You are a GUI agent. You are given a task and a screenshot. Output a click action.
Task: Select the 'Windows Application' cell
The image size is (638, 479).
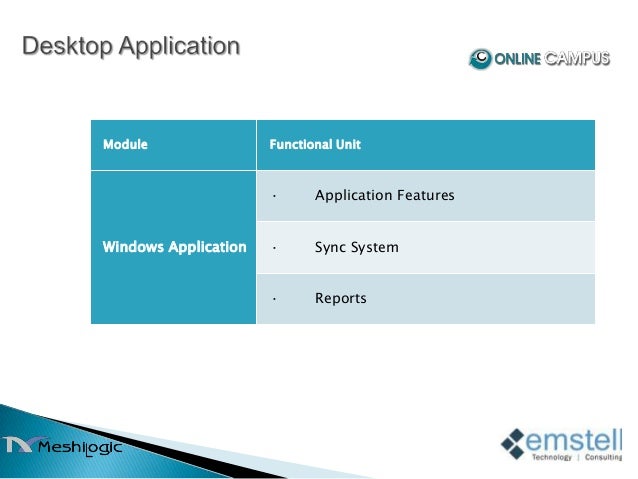click(x=174, y=247)
